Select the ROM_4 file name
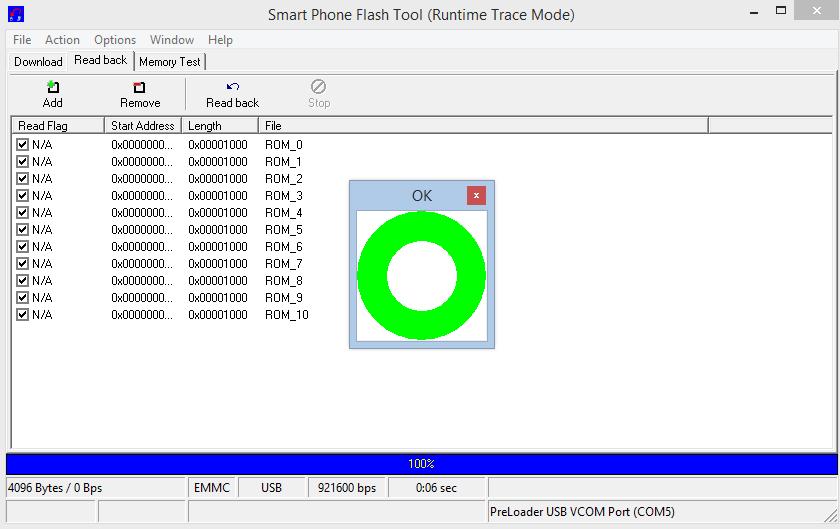840x529 pixels. pos(284,213)
